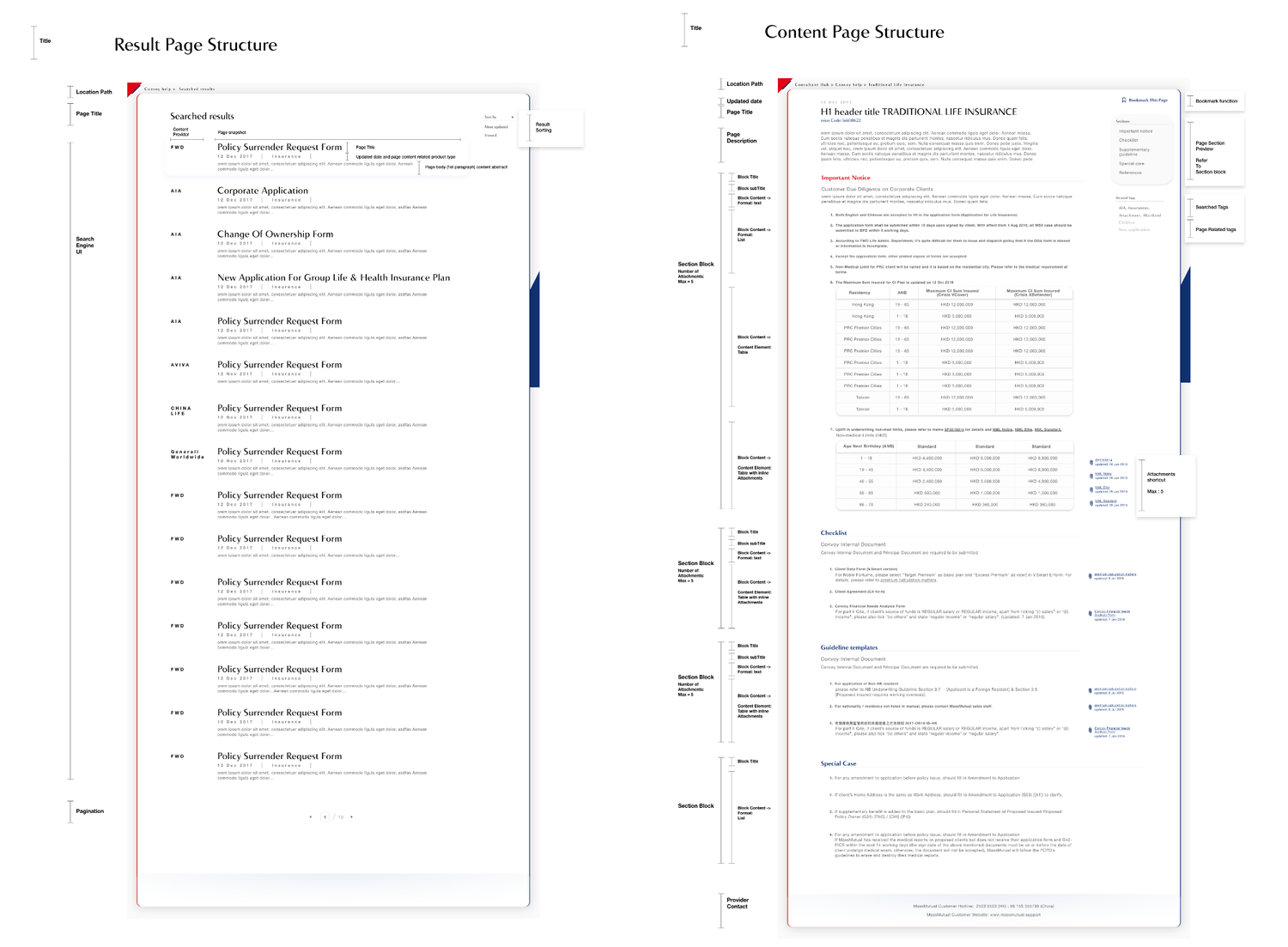Click the 'Residency' table column header
The image size is (1288, 947).
pyautogui.click(x=860, y=293)
